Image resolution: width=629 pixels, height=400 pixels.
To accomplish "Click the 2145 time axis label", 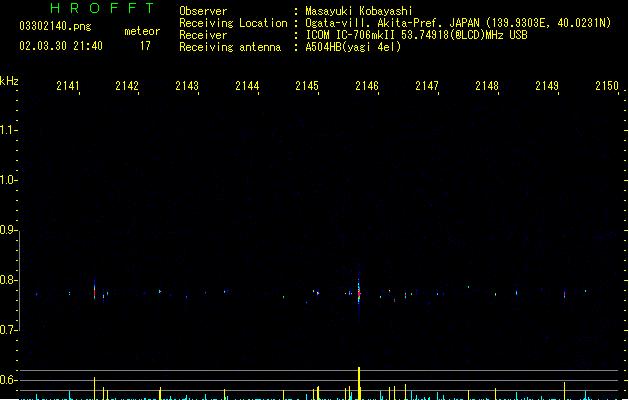I will (x=307, y=86).
